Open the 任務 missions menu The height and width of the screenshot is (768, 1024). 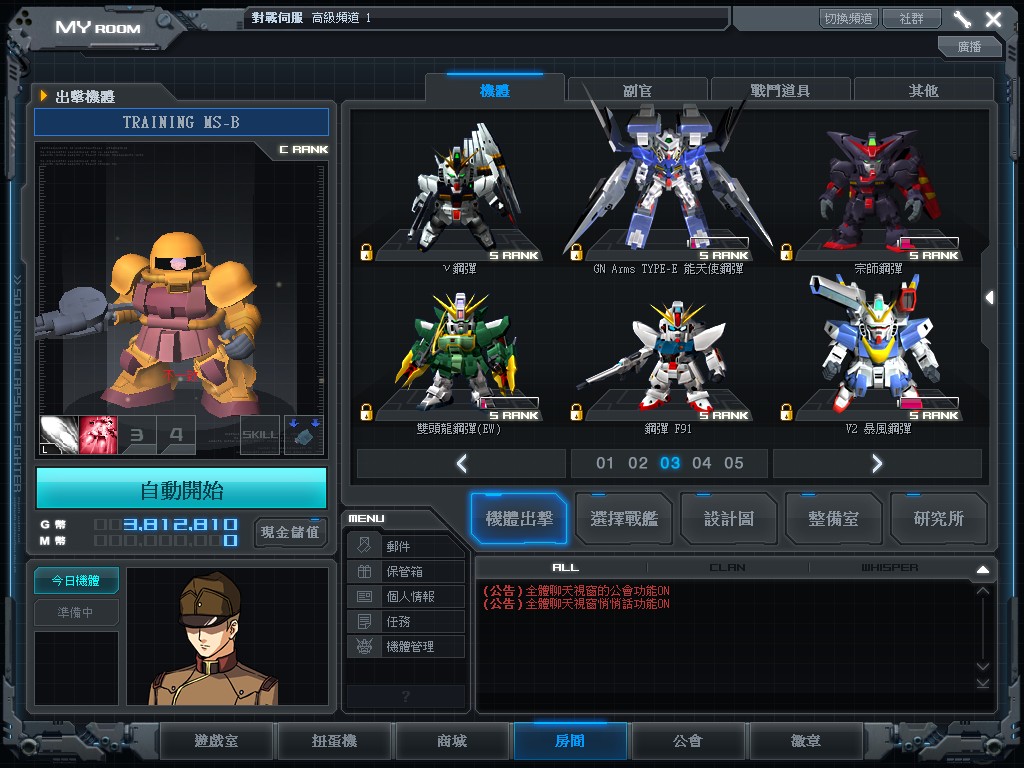[406, 621]
